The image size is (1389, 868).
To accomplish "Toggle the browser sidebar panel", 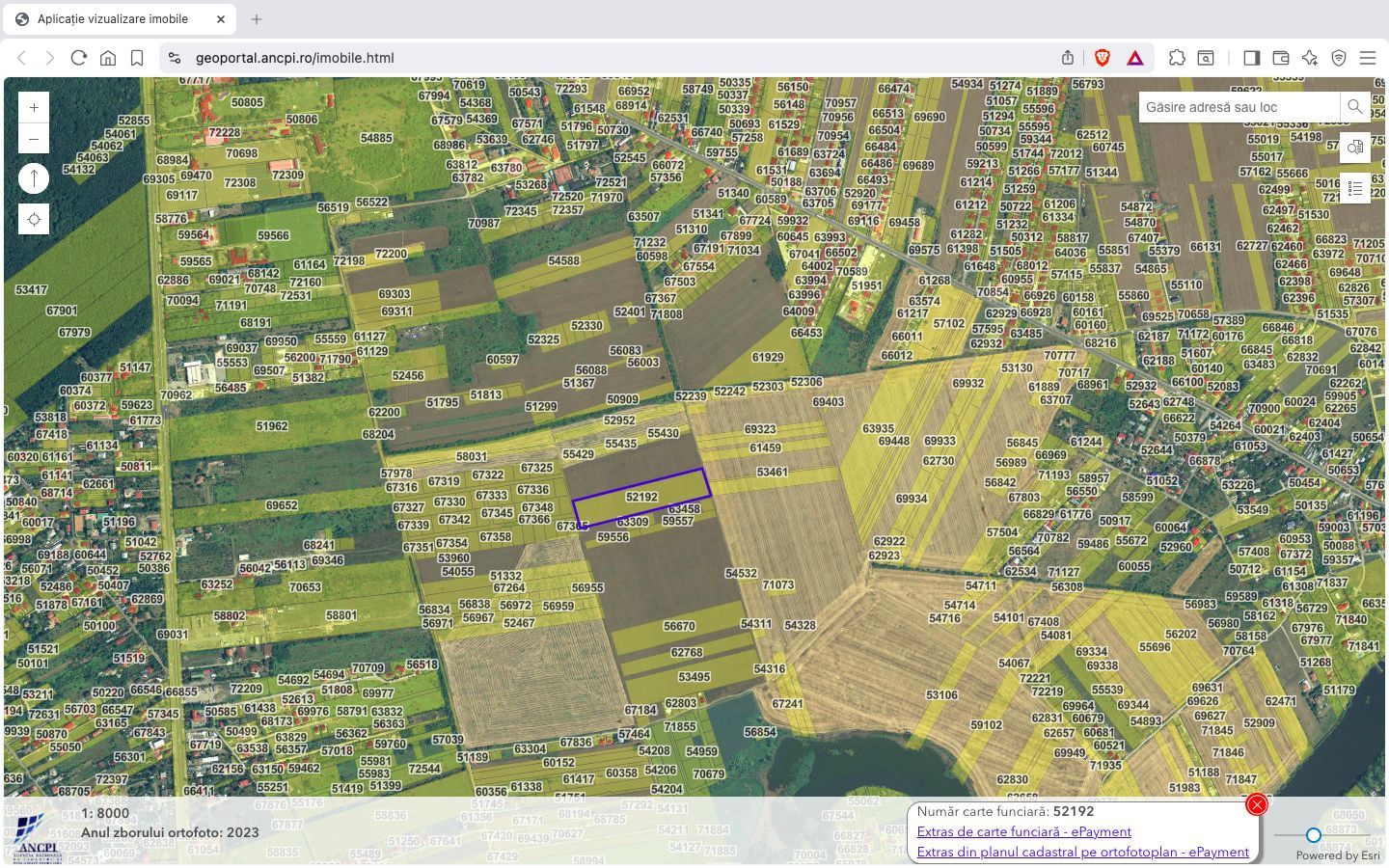I will (1251, 58).
